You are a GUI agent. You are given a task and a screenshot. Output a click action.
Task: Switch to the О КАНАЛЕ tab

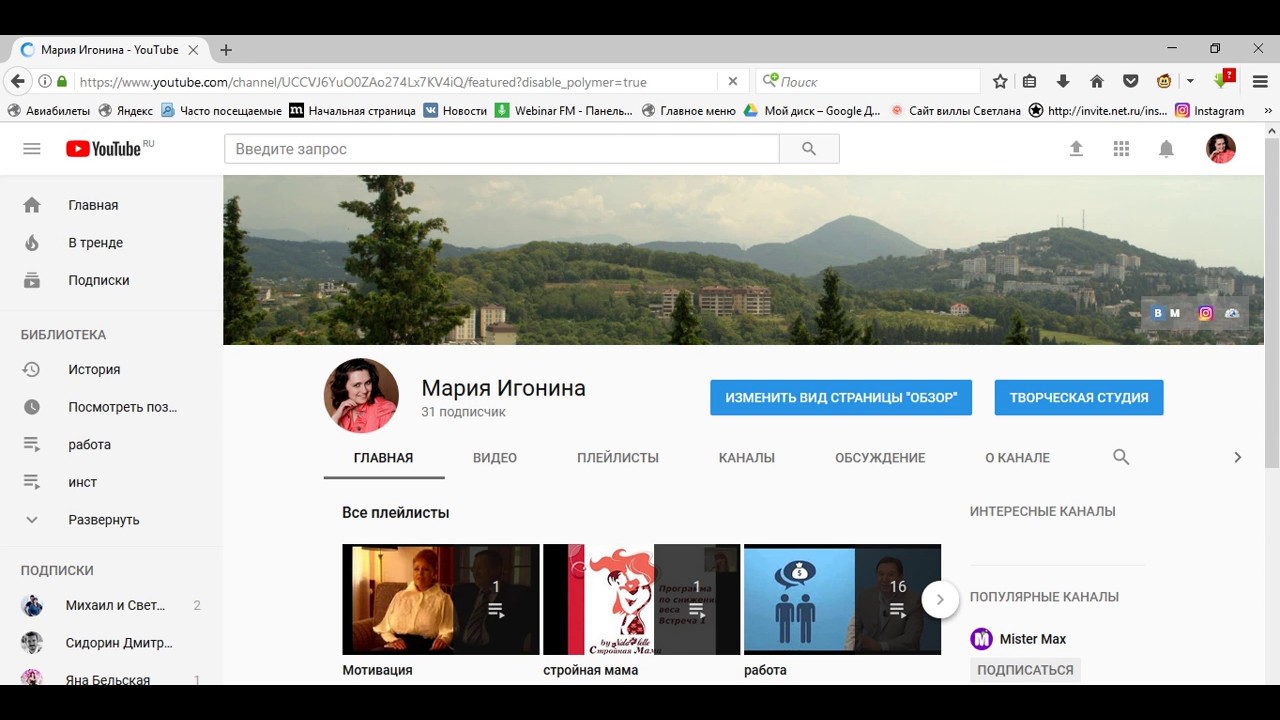[1017, 458]
